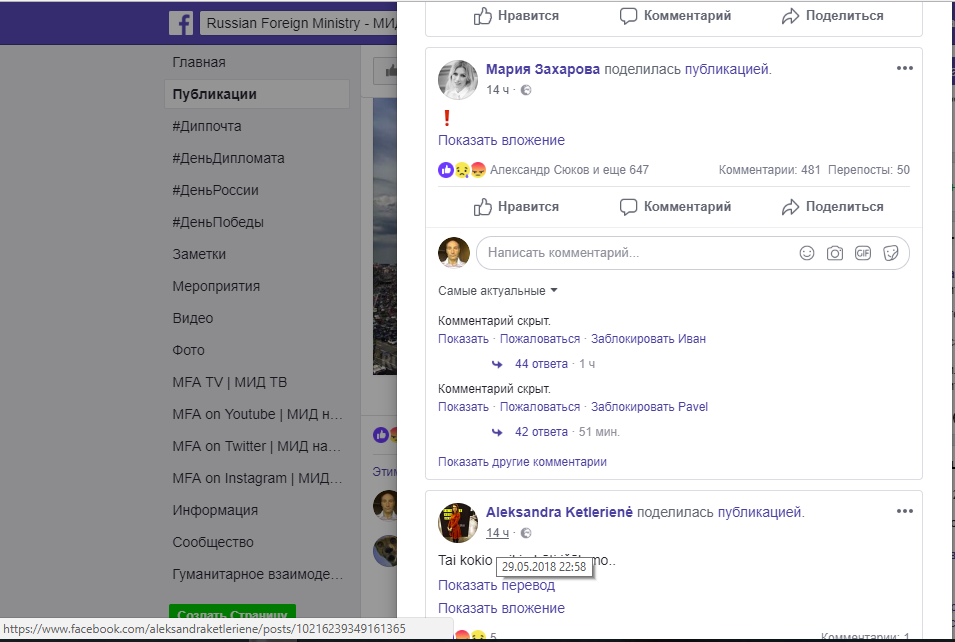
Task: Open Гуманитарное взаимоде… sidebar item
Action: [x=258, y=574]
